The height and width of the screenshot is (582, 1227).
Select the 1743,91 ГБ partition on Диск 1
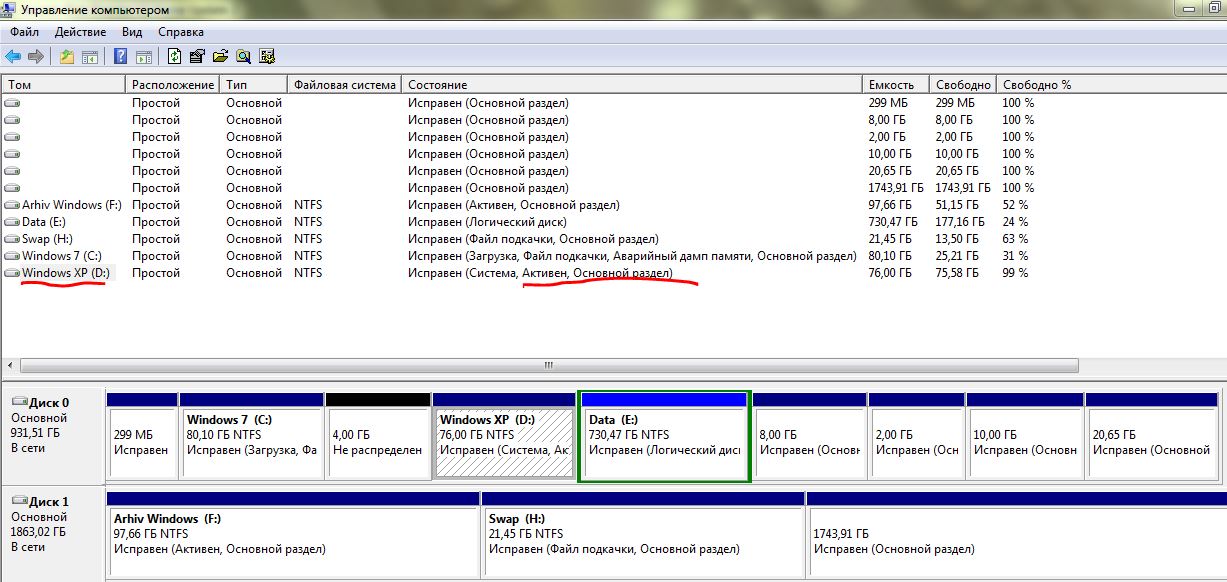pos(1016,534)
